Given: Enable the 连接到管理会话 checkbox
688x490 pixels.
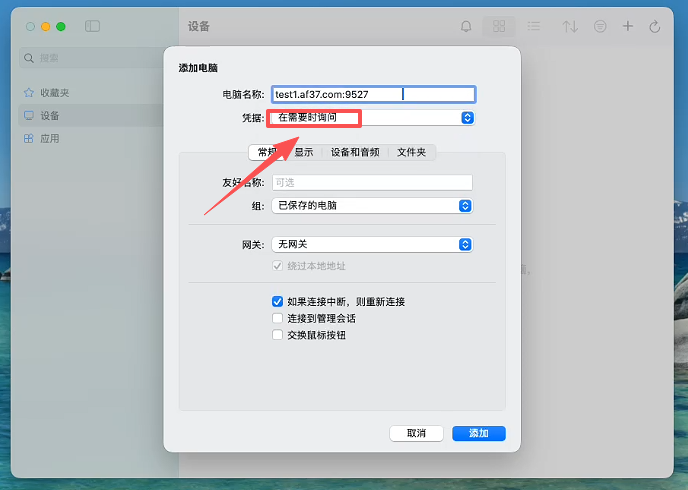Looking at the screenshot, I should pos(278,318).
